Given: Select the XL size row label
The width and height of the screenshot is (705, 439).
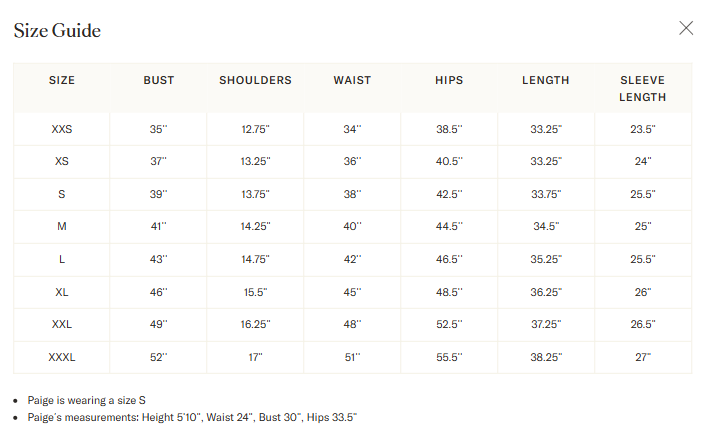Looking at the screenshot, I should (62, 292).
